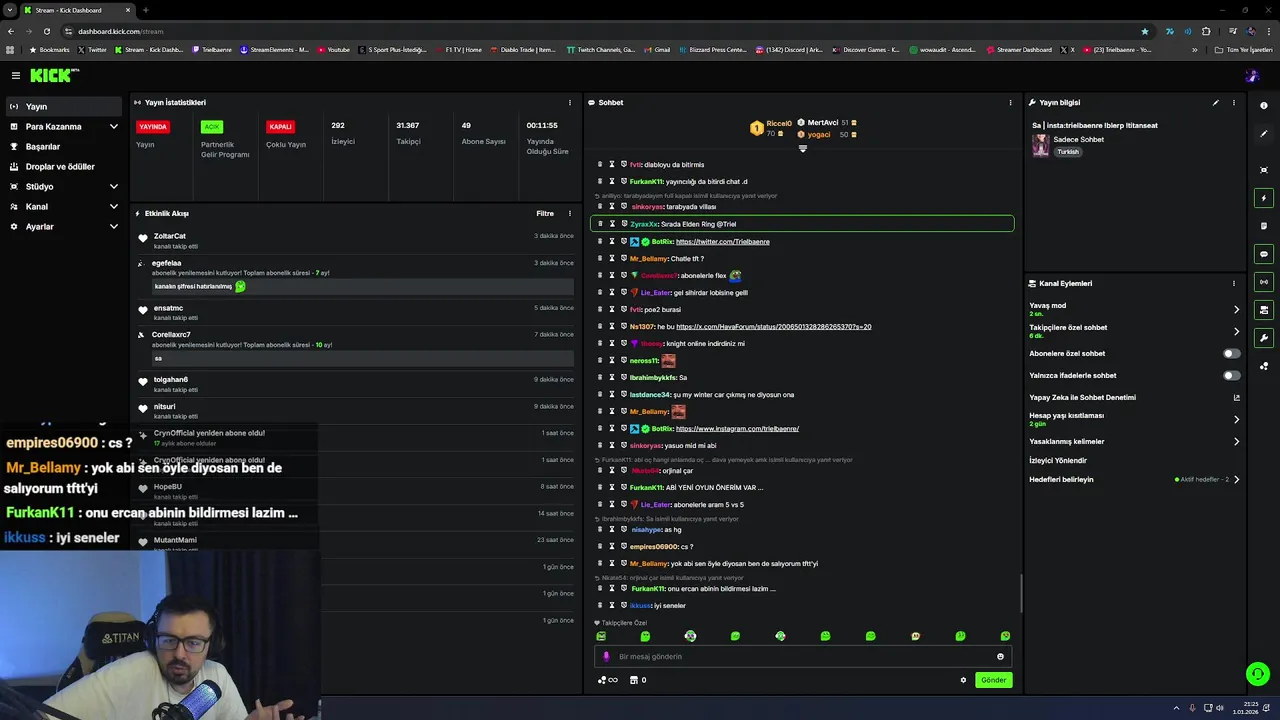Edit stream info with the pencil icon
Image resolution: width=1280 pixels, height=720 pixels.
[x=1216, y=102]
